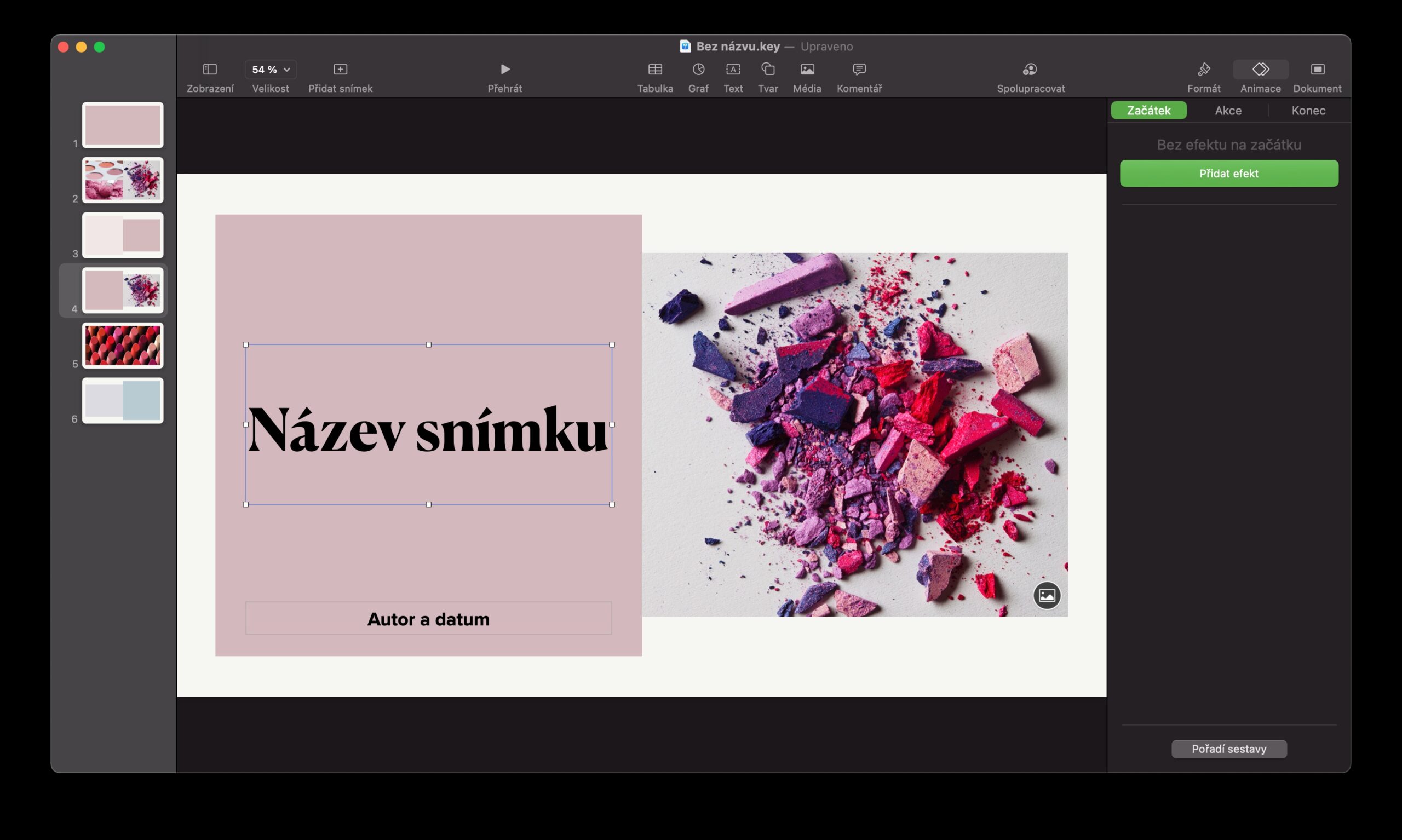The height and width of the screenshot is (840, 1402).
Task: Open the Formát sidebar icon
Action: click(x=1203, y=69)
